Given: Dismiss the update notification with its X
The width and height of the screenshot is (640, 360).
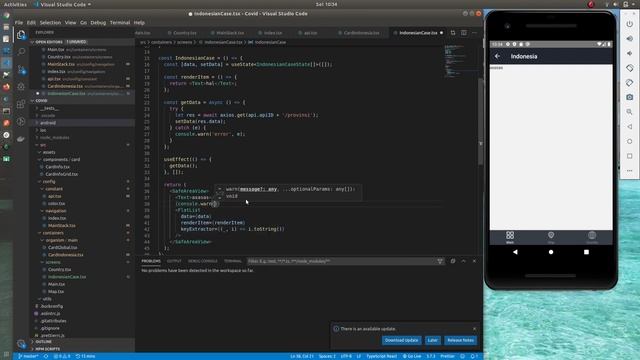Looking at the screenshot, I should click(x=474, y=329).
